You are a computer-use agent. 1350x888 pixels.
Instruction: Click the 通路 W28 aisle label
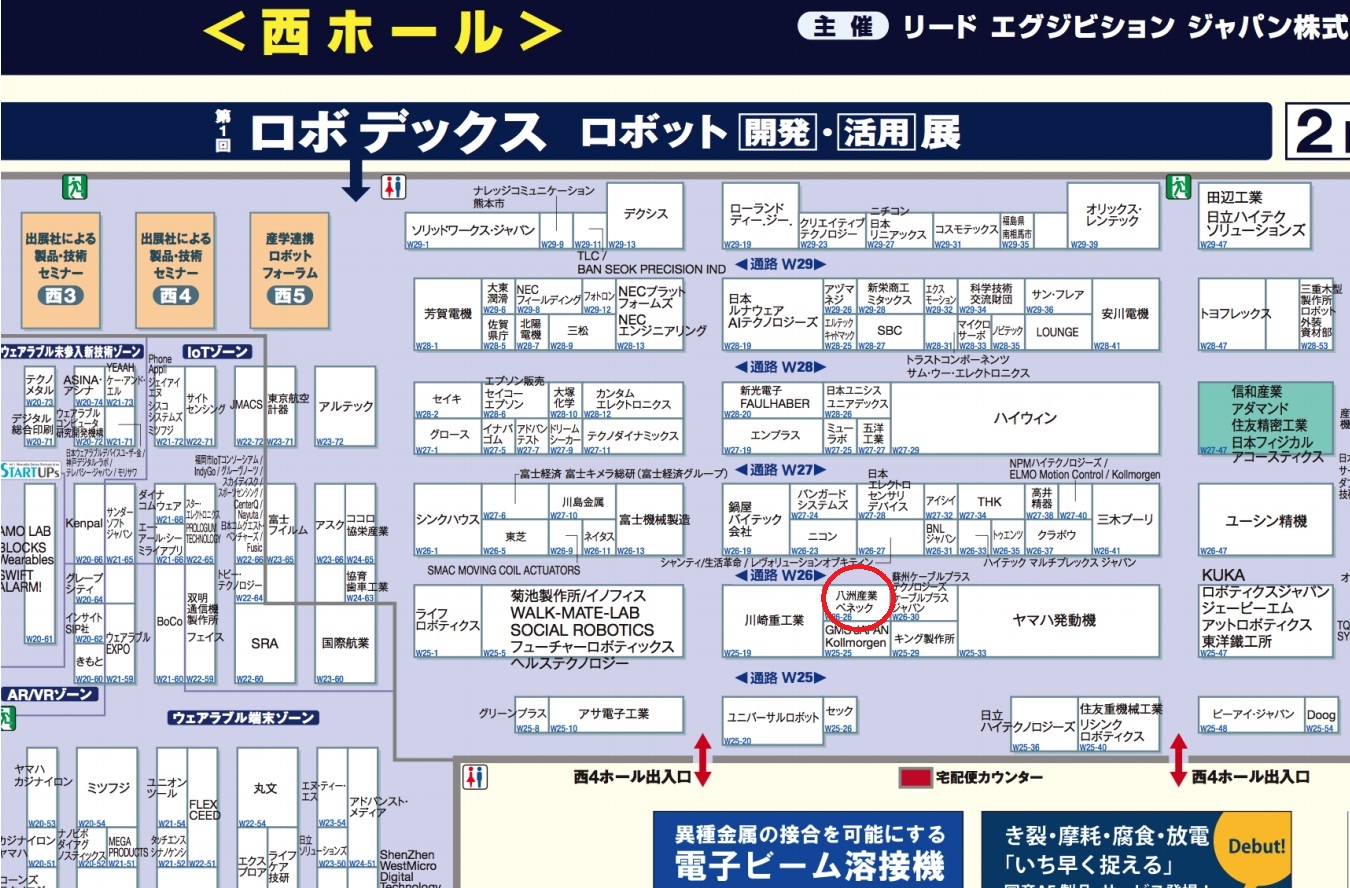point(781,367)
